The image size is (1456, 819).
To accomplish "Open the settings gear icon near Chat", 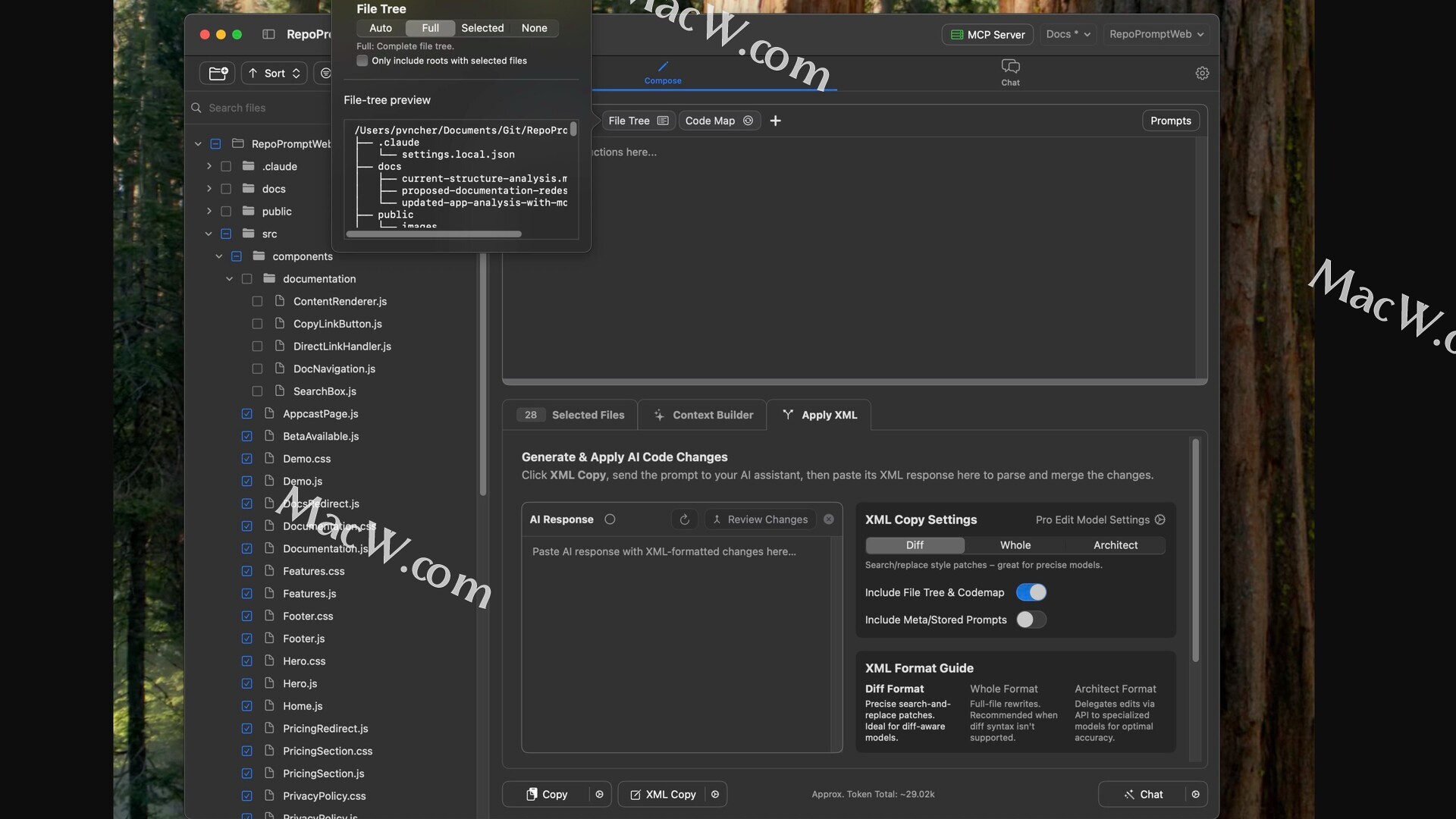I will pyautogui.click(x=1202, y=73).
